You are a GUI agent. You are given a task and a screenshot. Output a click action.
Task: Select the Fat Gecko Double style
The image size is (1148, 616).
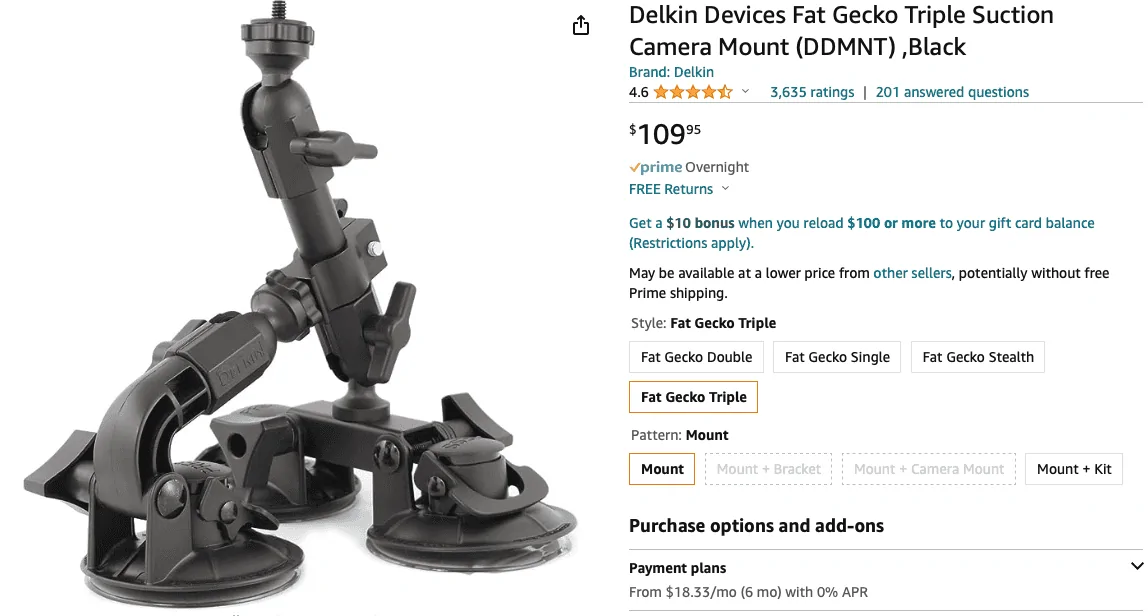[x=696, y=357]
